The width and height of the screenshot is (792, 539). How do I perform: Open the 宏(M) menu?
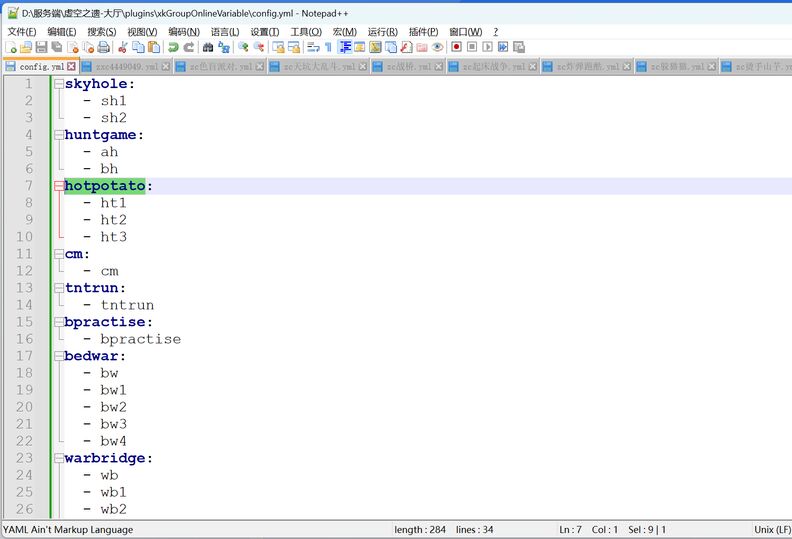[344, 32]
